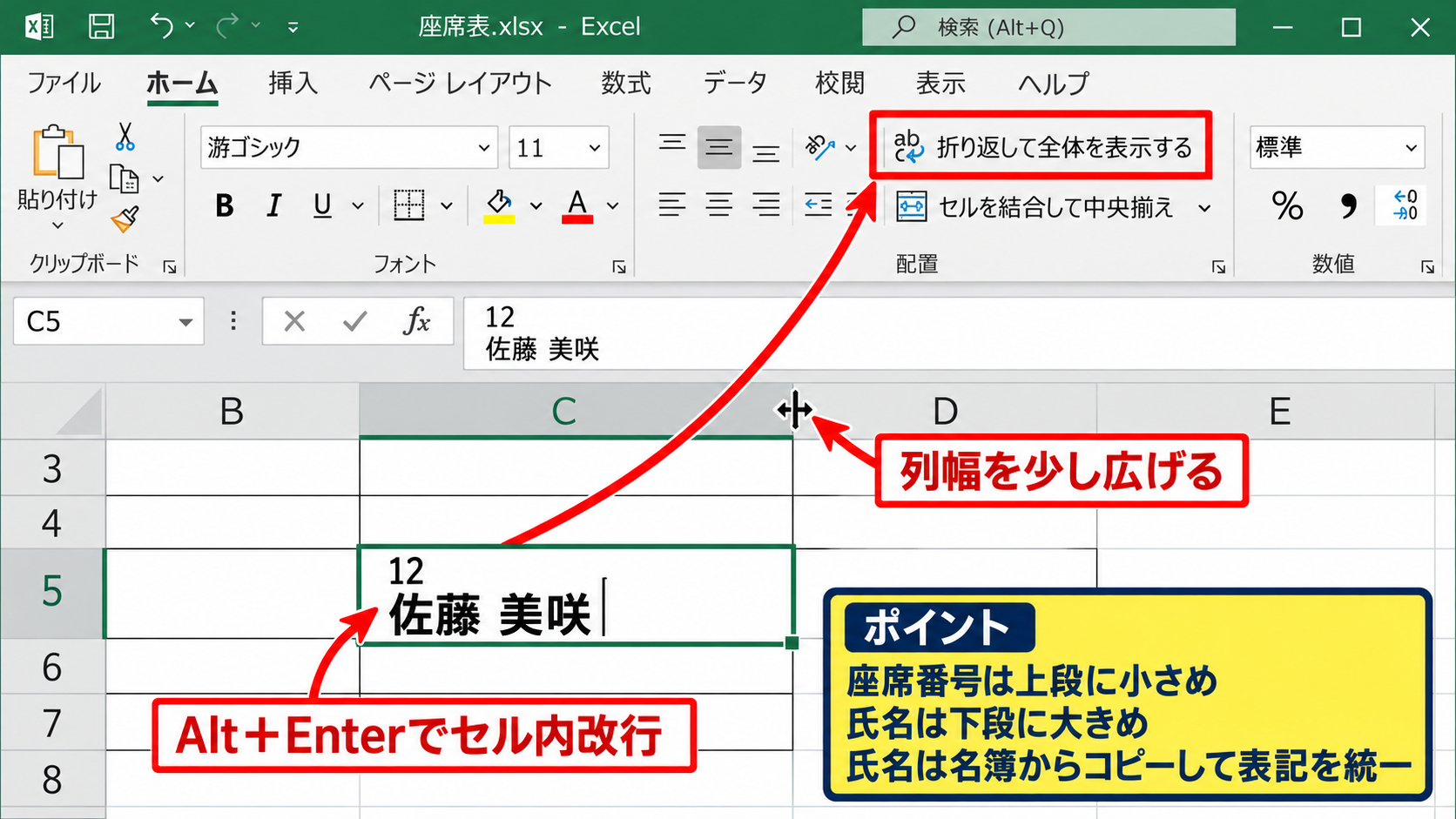This screenshot has width=1456, height=819.
Task: Open the ヘルプ tab
Action: tap(1053, 83)
